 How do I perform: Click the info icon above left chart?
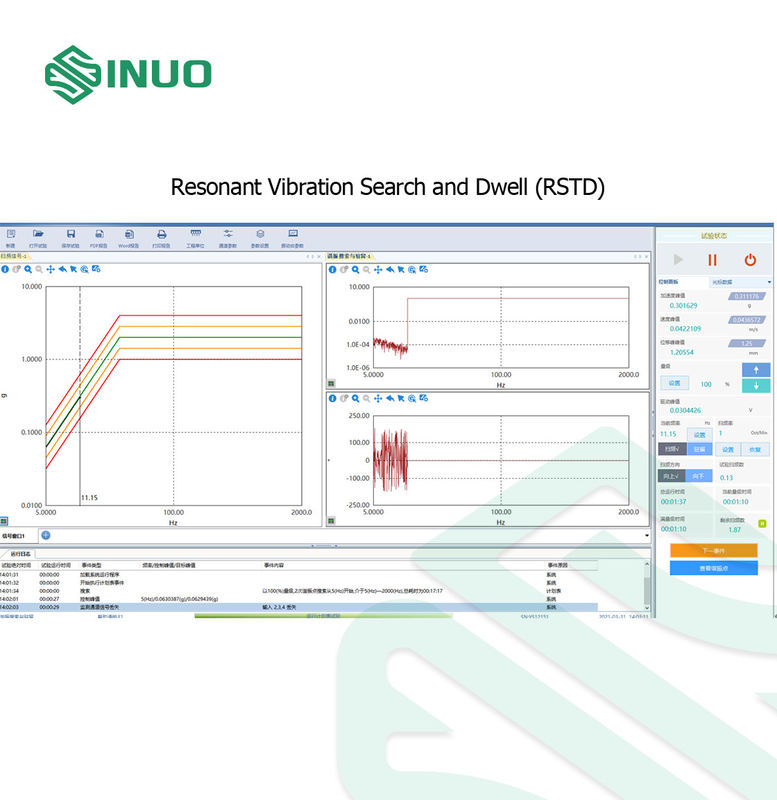pos(5,269)
